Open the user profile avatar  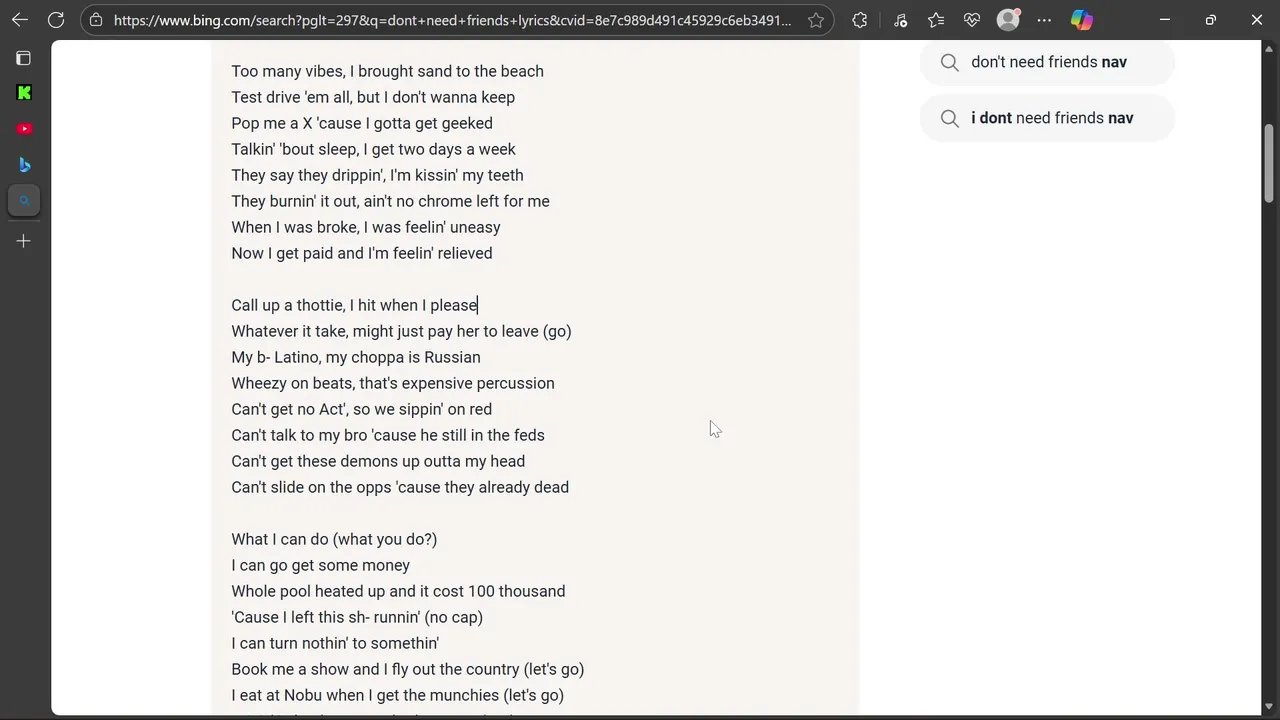[1008, 20]
